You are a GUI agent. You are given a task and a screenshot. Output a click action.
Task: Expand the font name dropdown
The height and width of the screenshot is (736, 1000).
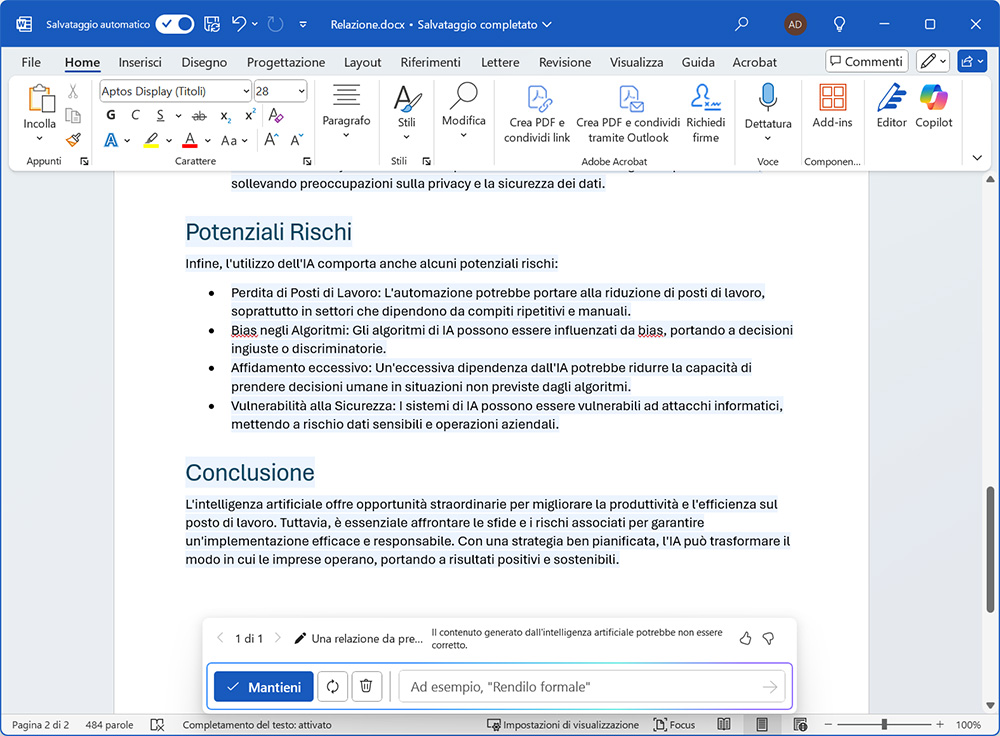click(245, 91)
